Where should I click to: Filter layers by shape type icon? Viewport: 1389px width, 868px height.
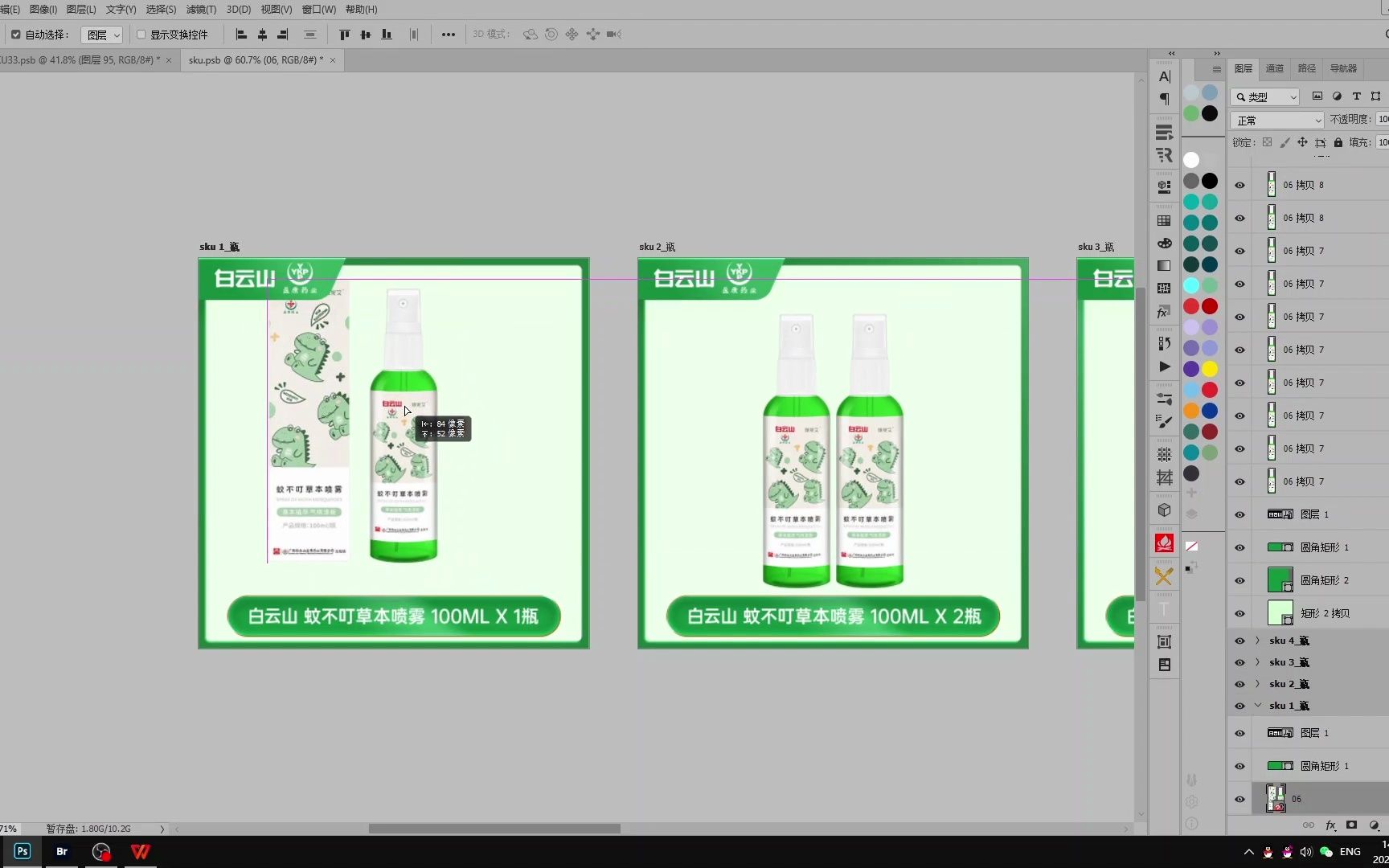click(1376, 96)
